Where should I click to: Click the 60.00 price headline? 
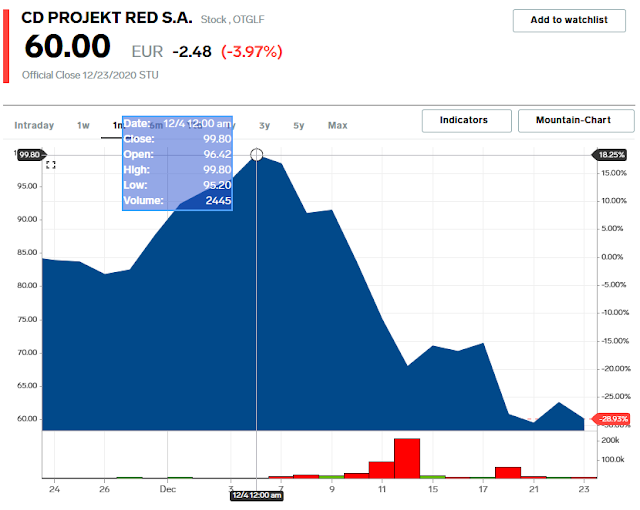(67, 46)
